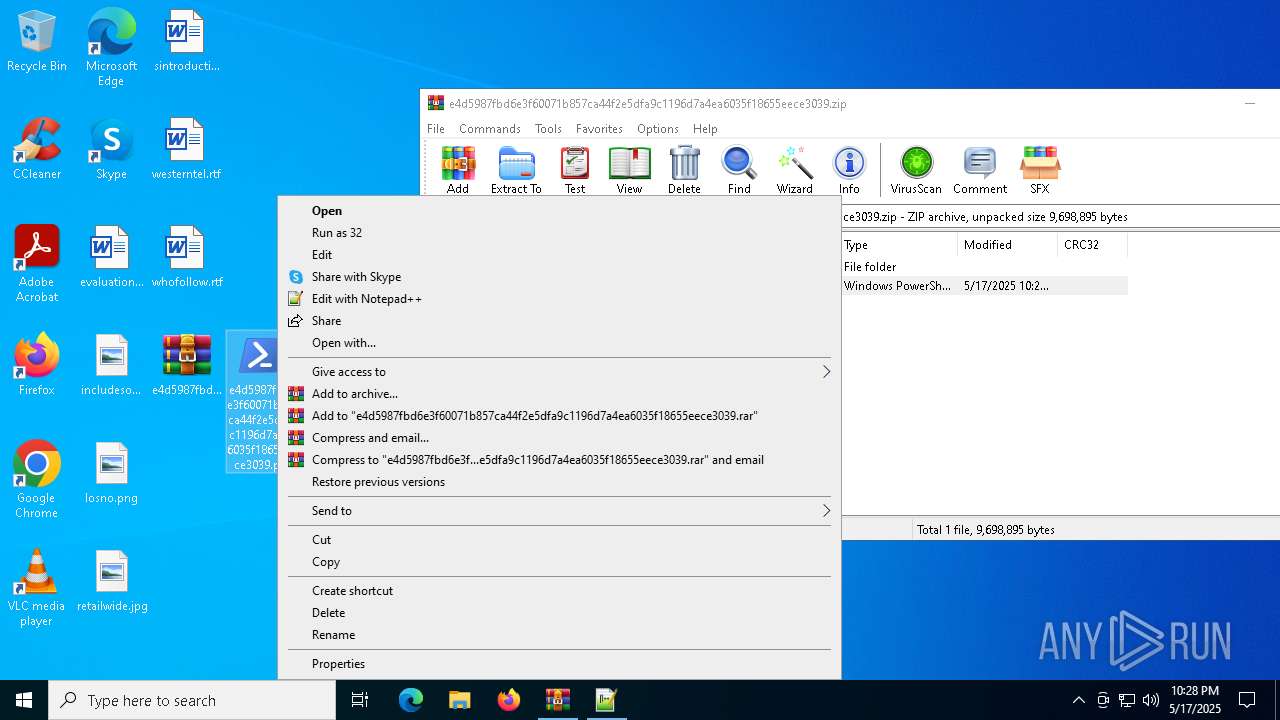Show hidden system tray icons chevron
This screenshot has height=720, width=1280.
pyautogui.click(x=1078, y=700)
